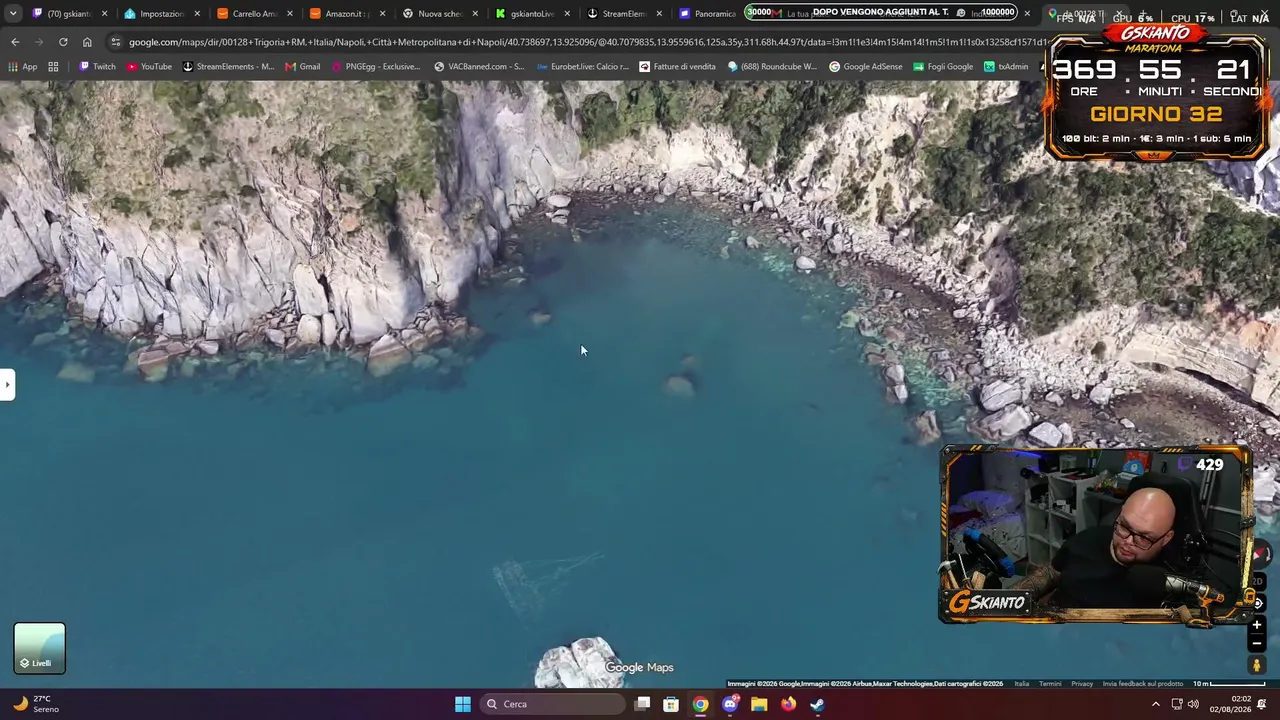Click the Italia footer link

1022,684
